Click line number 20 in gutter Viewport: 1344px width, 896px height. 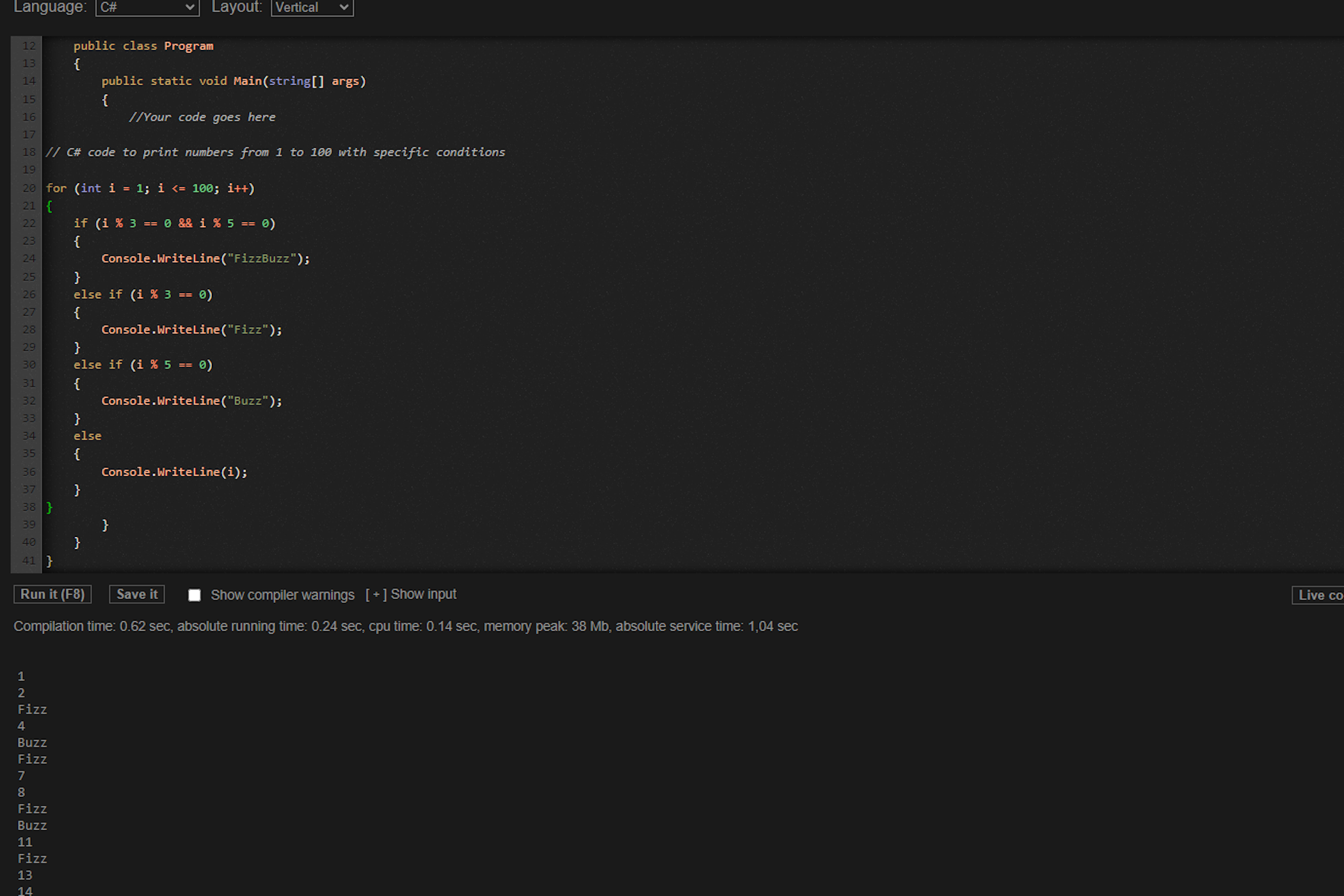[29, 188]
